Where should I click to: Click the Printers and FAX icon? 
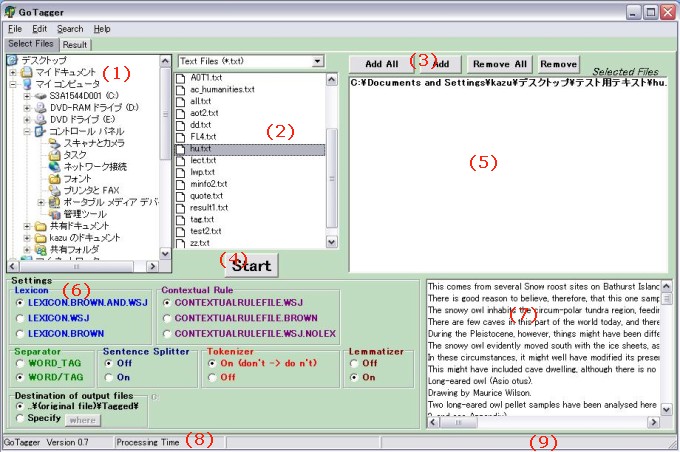(x=55, y=190)
